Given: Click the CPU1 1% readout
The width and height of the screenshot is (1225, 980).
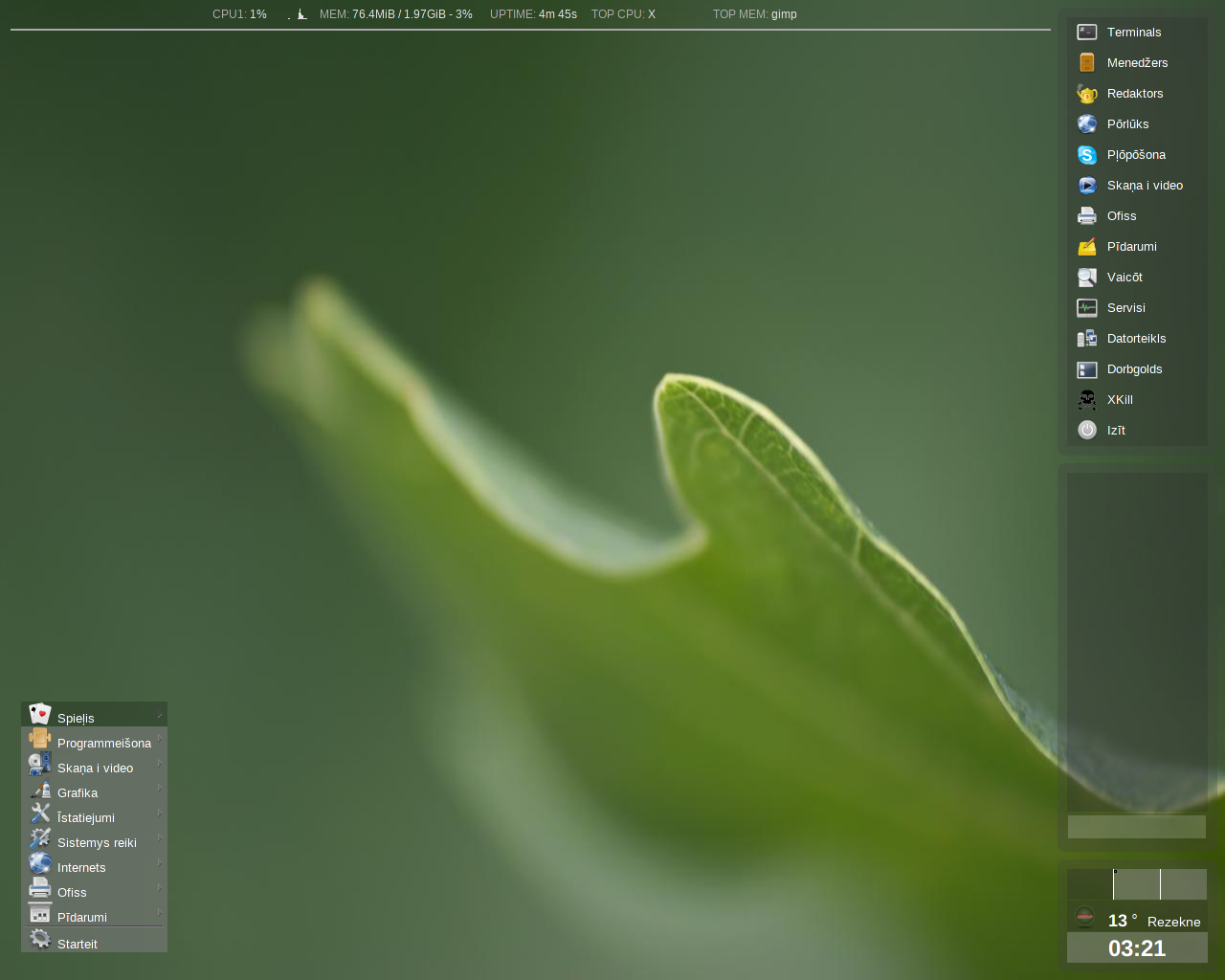Looking at the screenshot, I should [239, 14].
